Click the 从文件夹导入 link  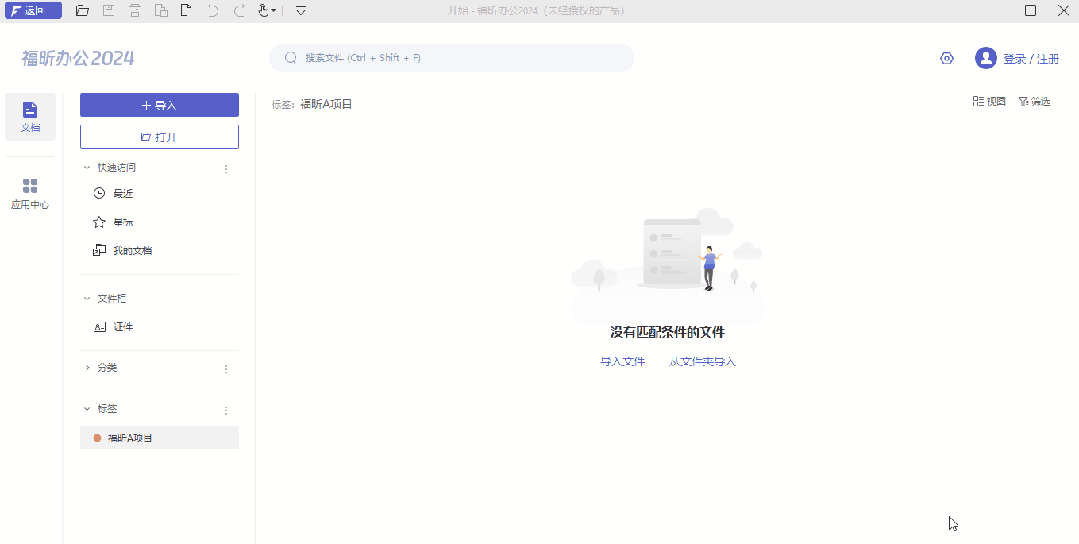point(702,362)
